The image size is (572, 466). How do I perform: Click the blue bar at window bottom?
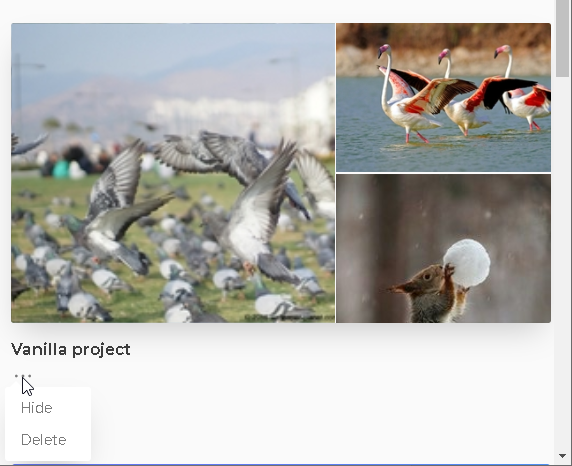coord(281,465)
